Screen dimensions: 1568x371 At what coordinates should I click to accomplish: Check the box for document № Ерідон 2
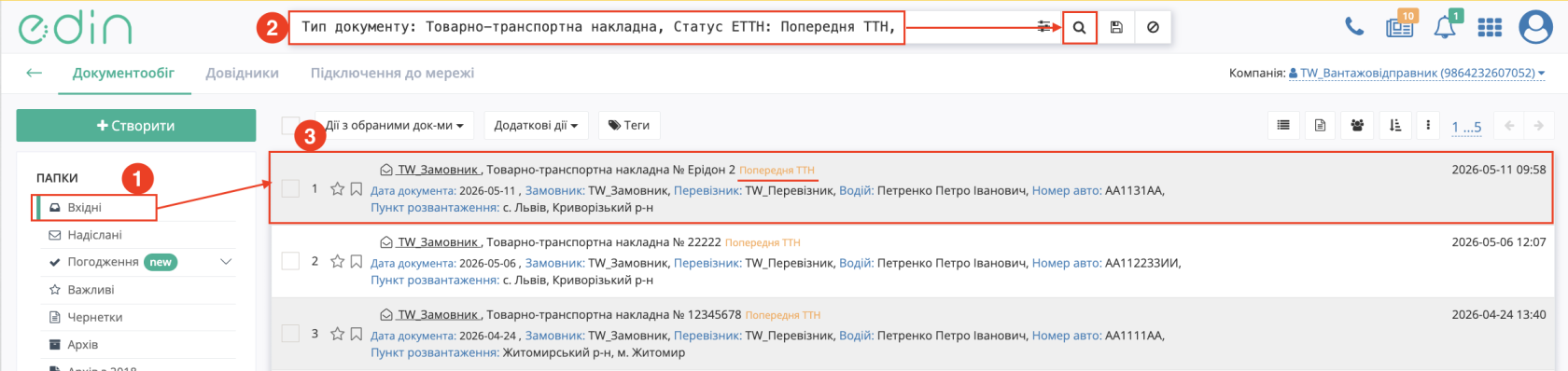[290, 188]
